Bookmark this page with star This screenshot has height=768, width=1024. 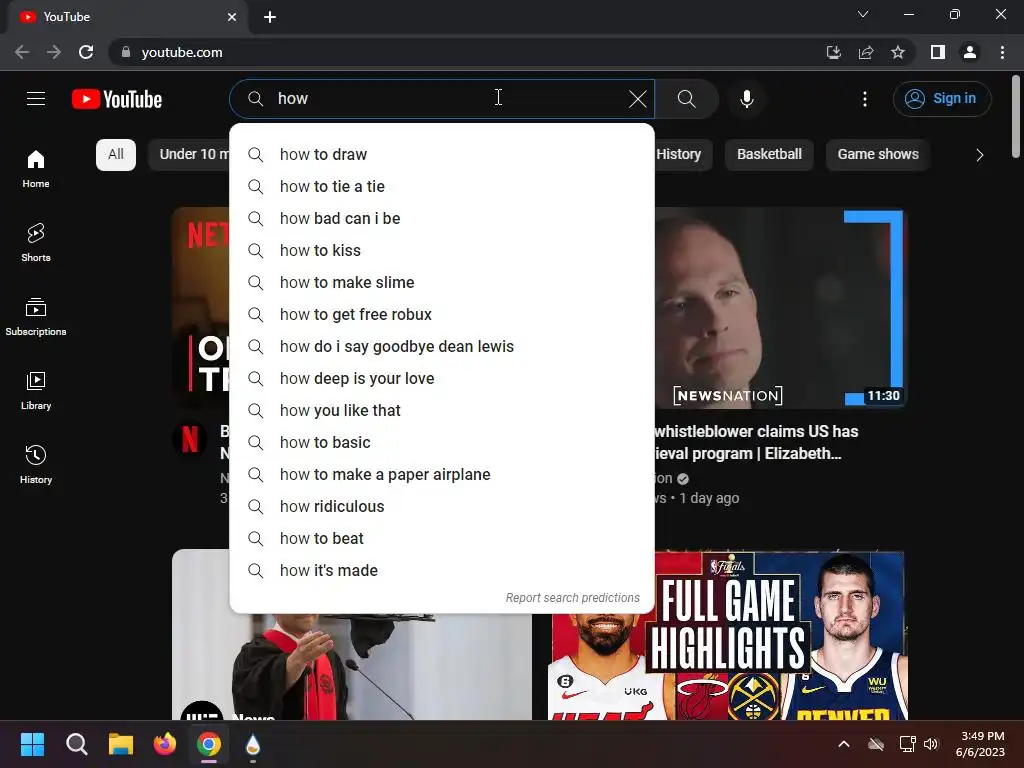point(898,52)
